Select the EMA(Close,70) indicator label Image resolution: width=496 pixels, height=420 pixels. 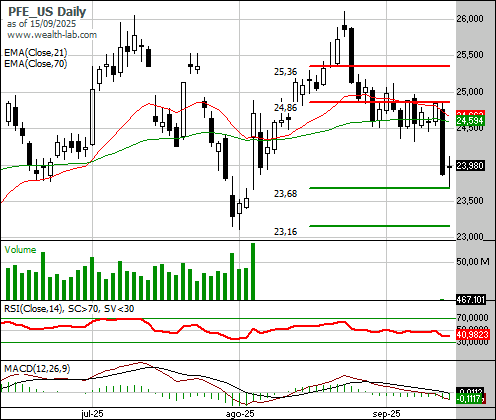(36, 63)
